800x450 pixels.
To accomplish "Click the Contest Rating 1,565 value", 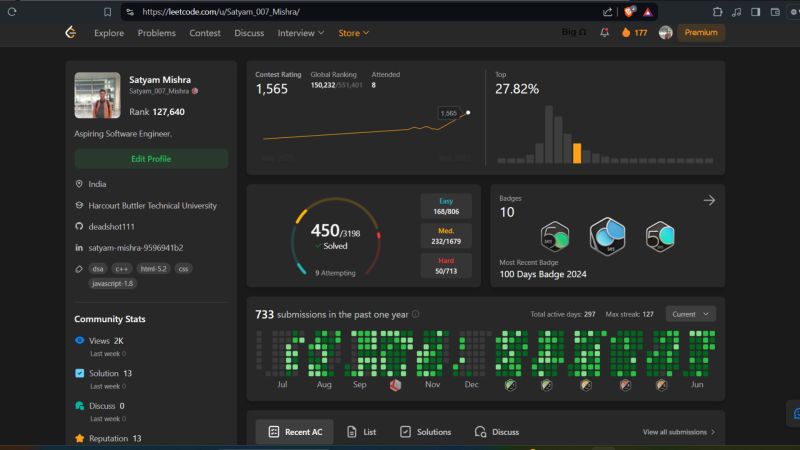I will [x=271, y=89].
